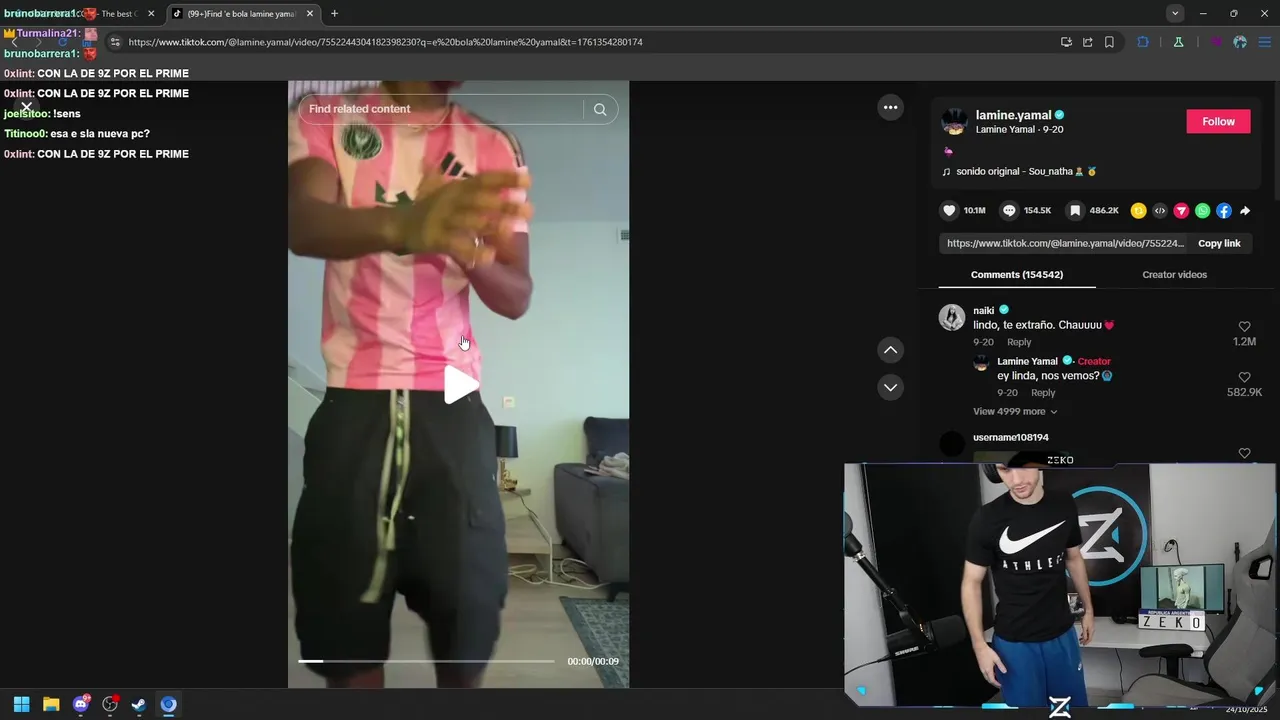This screenshot has width=1280, height=720.
Task: Open the three-dot more options menu
Action: [890, 107]
